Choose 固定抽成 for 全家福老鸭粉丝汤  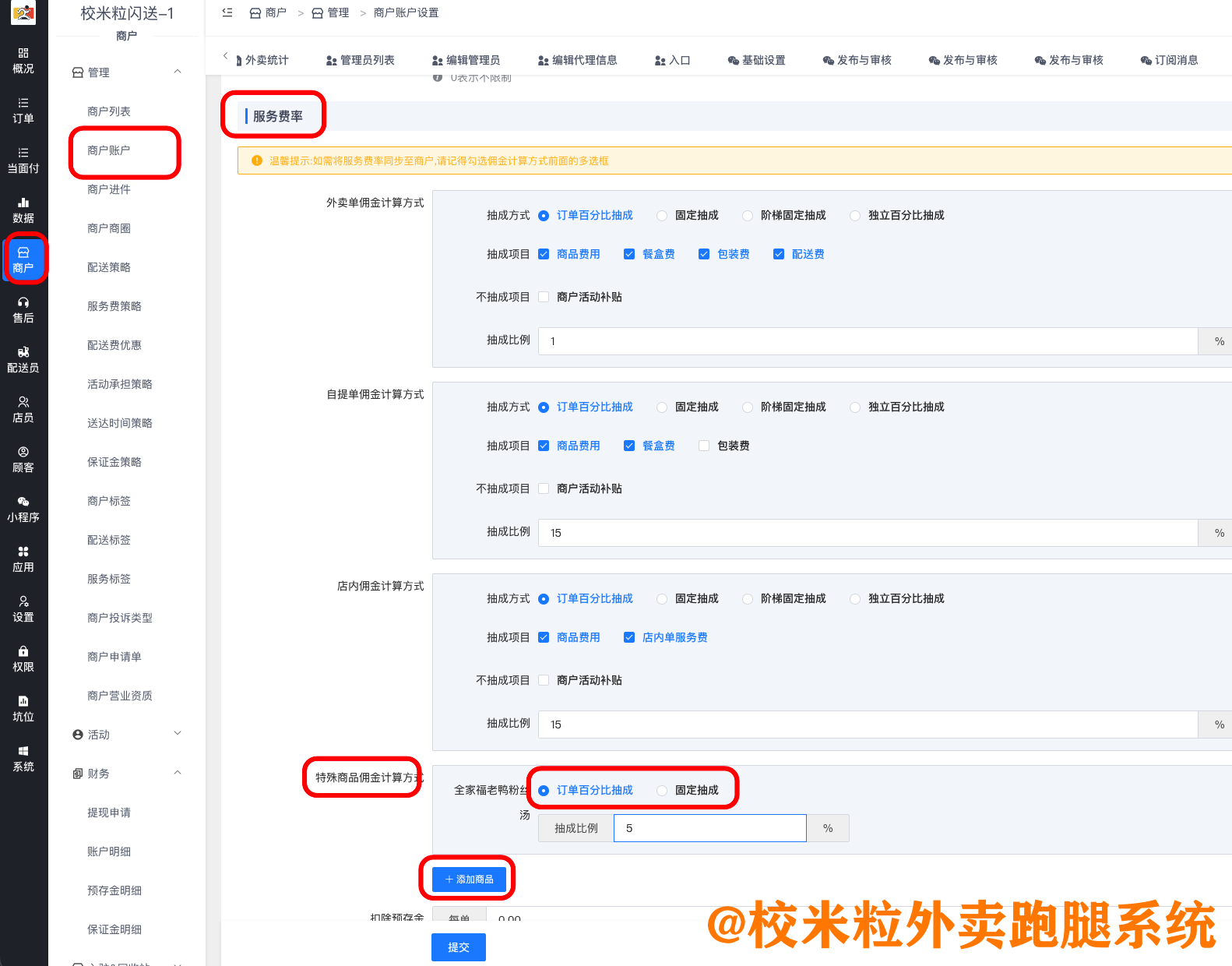(x=662, y=791)
